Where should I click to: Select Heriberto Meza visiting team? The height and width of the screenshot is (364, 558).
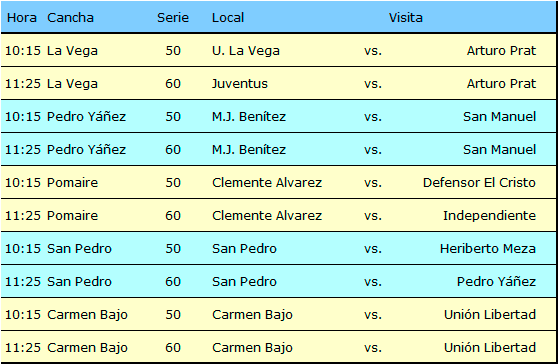488,248
